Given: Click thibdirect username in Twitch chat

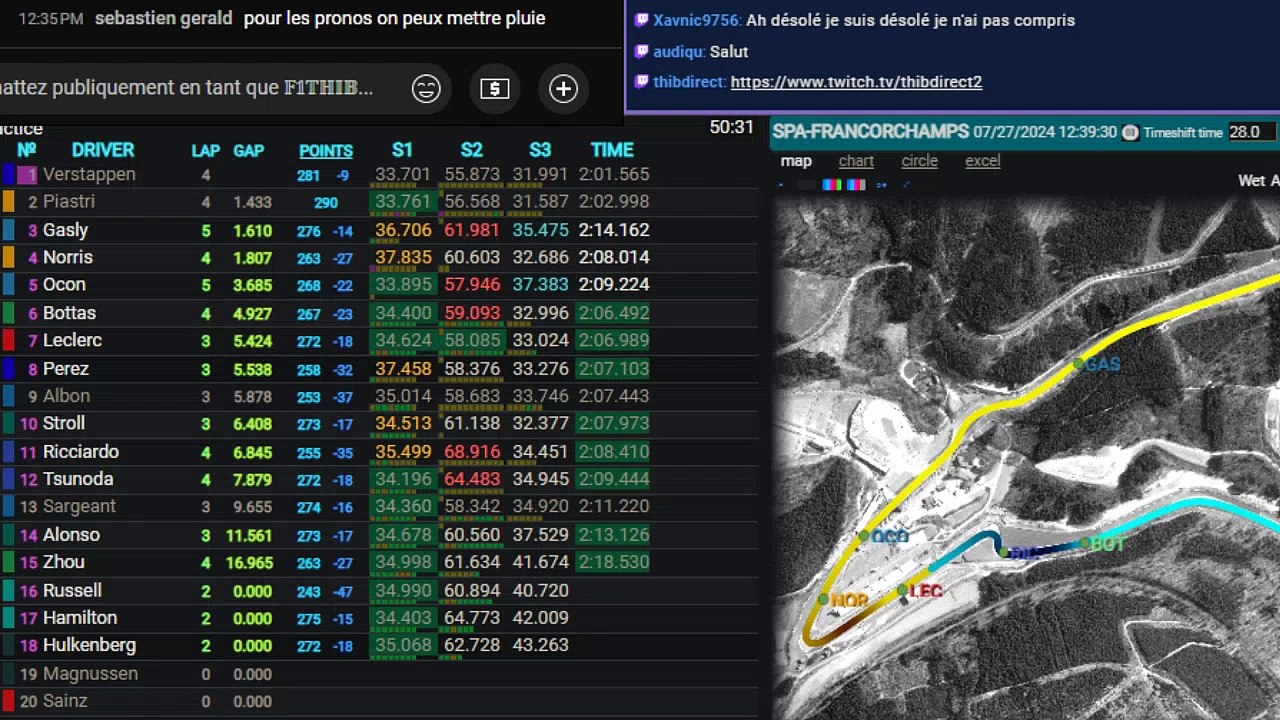Looking at the screenshot, I should [x=689, y=82].
